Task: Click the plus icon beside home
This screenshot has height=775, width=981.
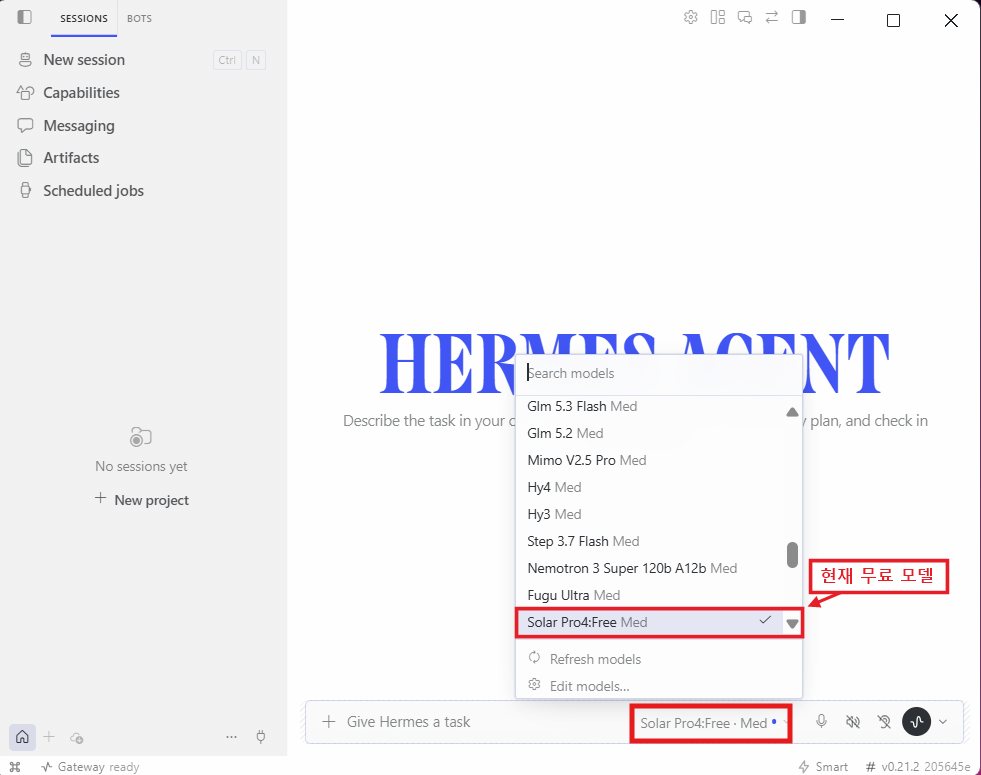Action: [x=49, y=737]
